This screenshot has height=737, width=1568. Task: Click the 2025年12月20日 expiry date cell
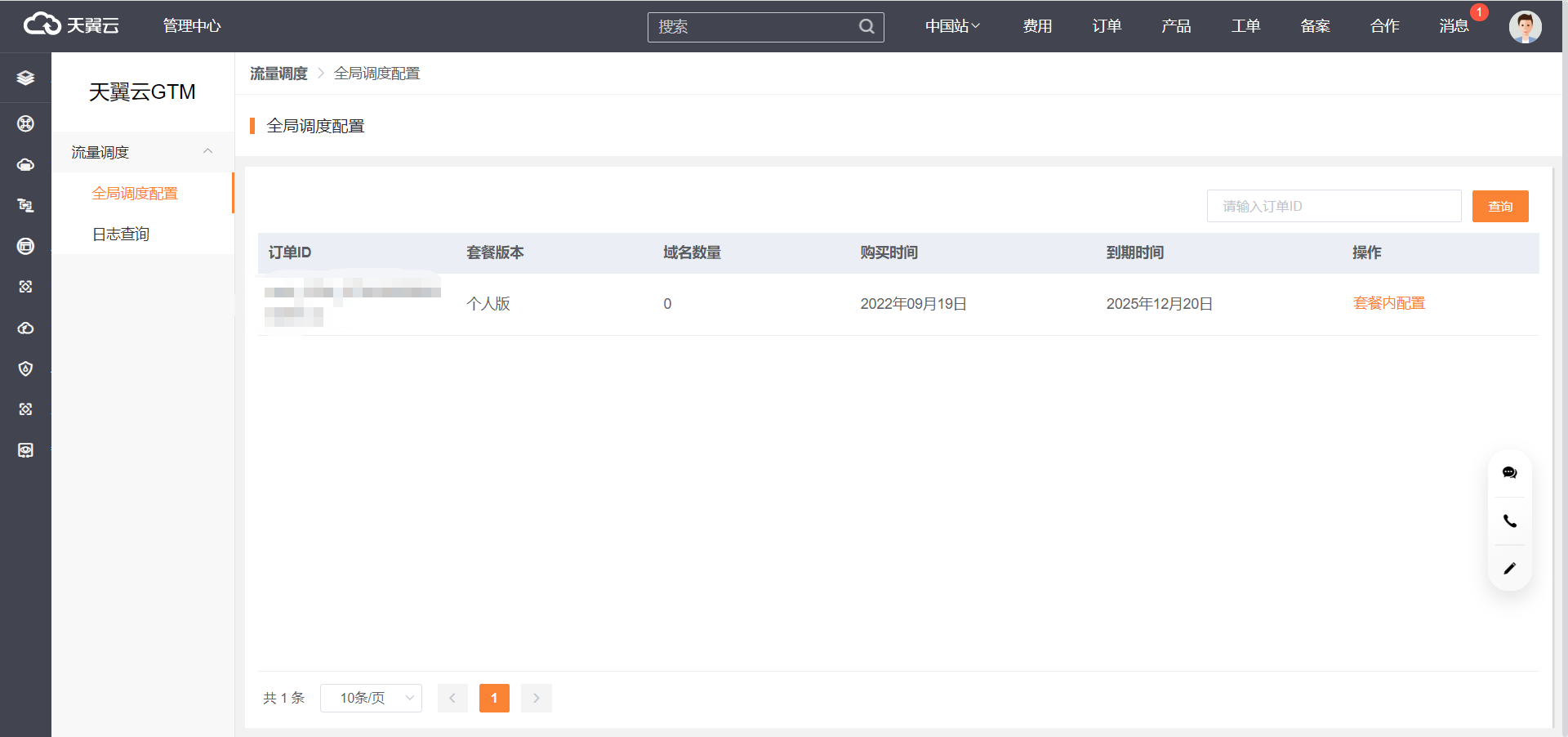1159,304
